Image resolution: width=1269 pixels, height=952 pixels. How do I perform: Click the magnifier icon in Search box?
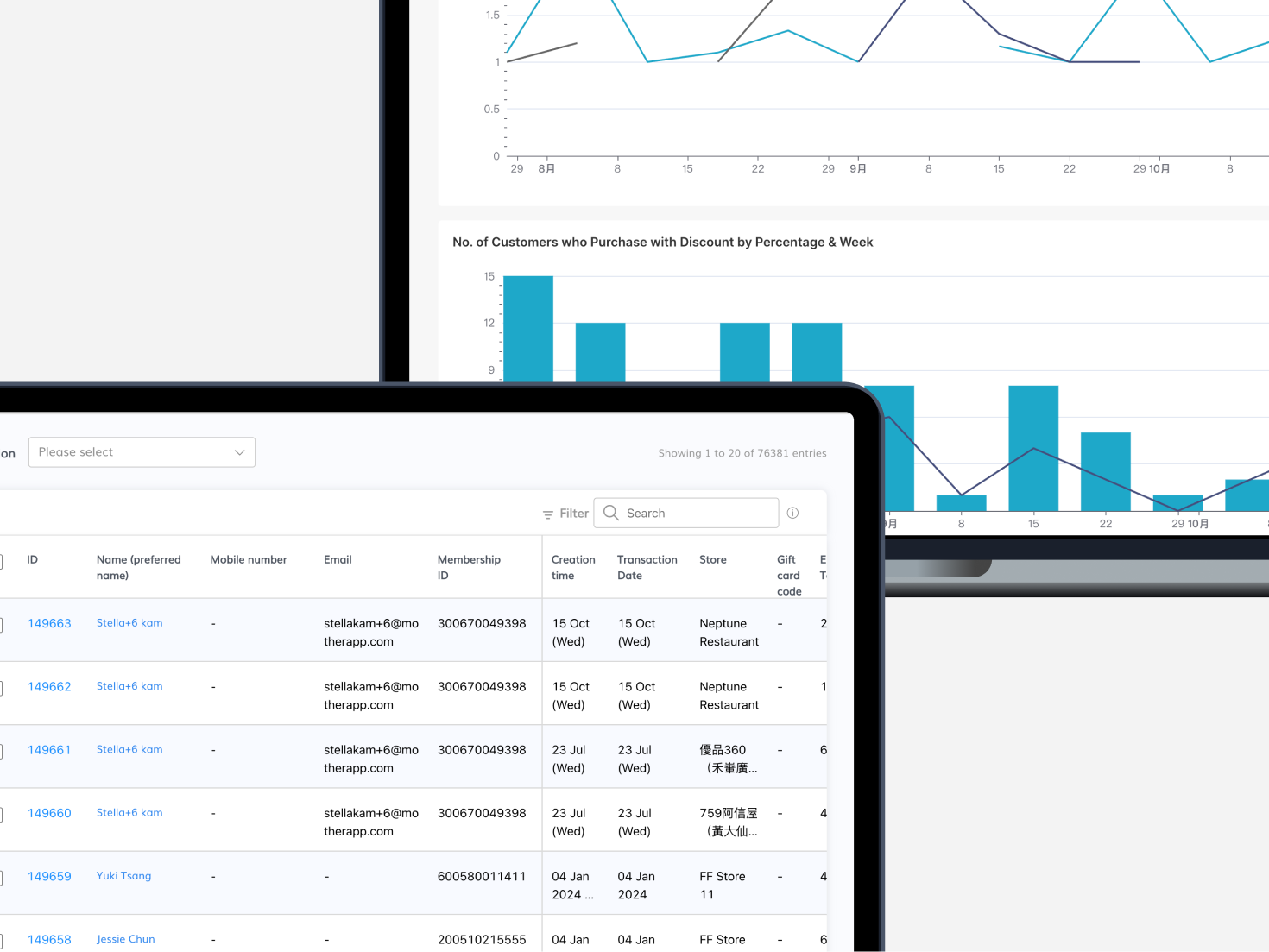point(611,513)
